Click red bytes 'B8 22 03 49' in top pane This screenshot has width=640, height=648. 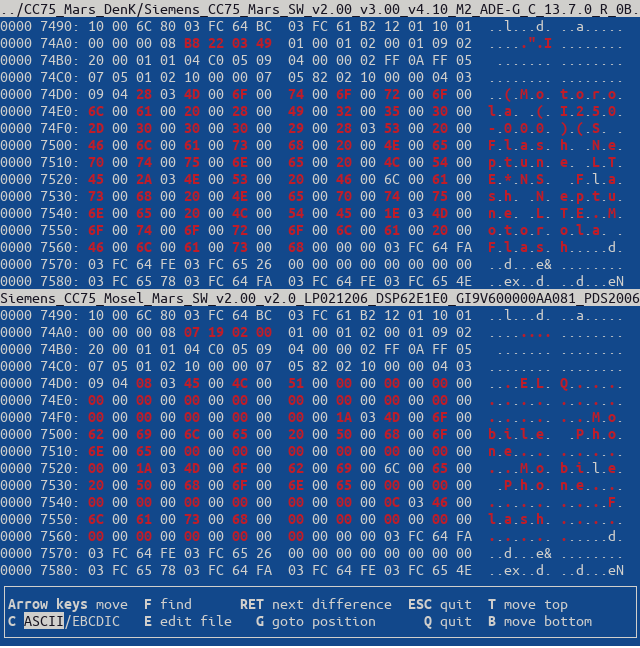pyautogui.click(x=228, y=43)
